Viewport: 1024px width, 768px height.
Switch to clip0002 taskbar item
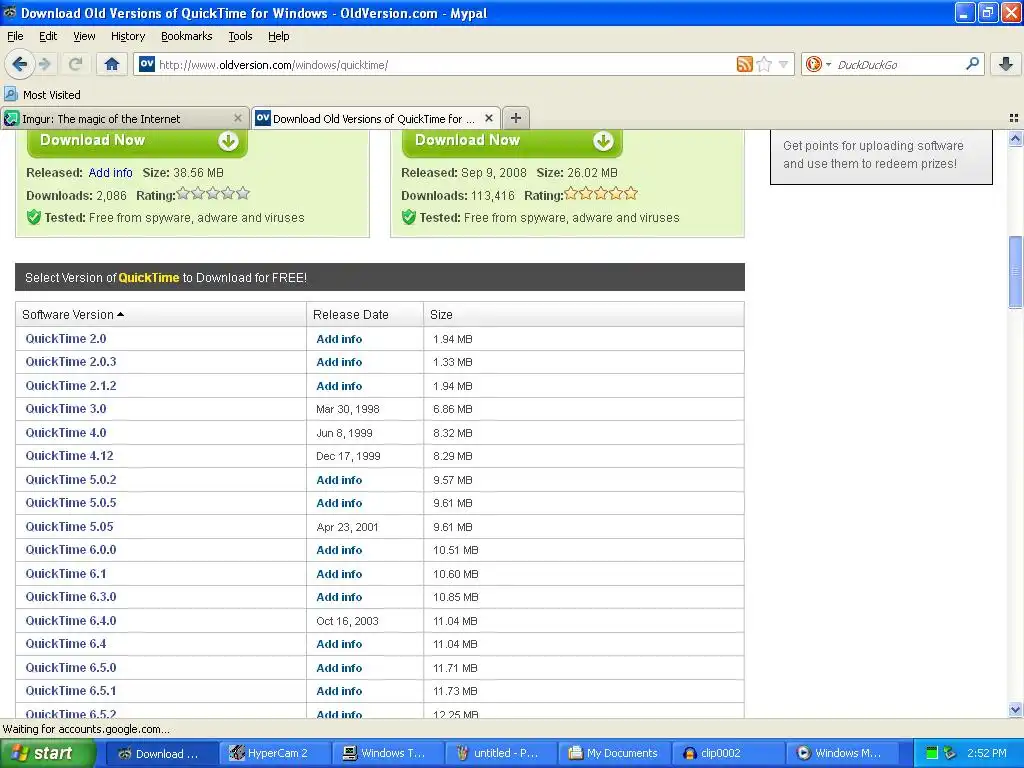point(727,753)
